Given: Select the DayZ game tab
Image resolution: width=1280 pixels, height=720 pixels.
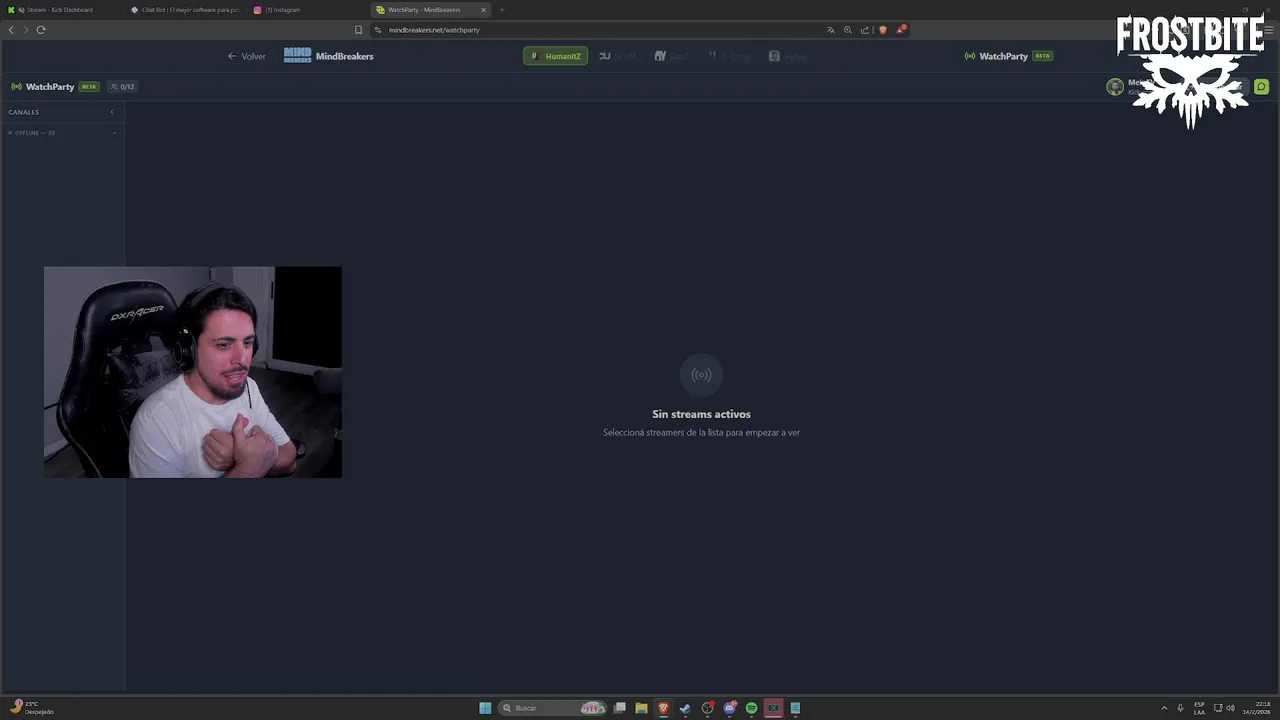Looking at the screenshot, I should [672, 56].
